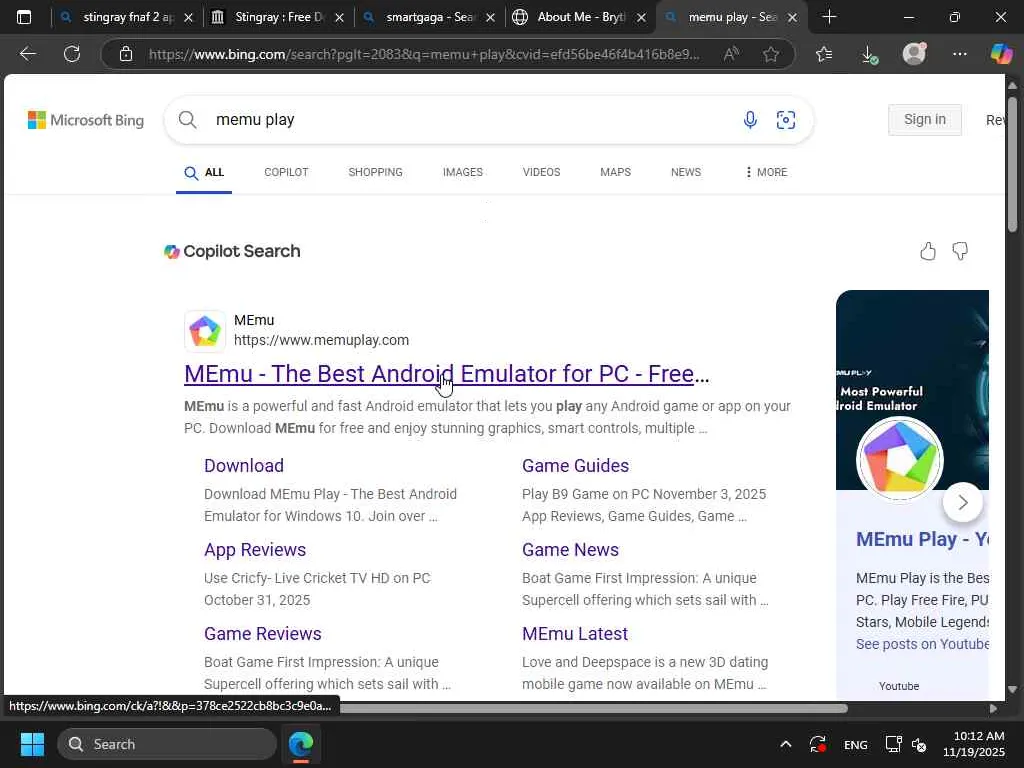Click the Windows taskbar Search box

tap(167, 744)
